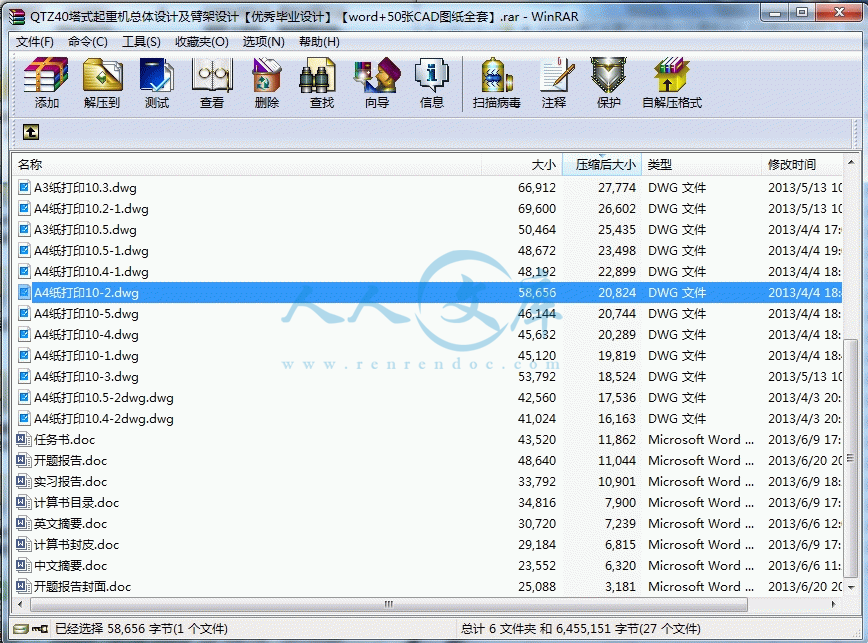868x643 pixels.
Task: Click the vertical scrollbar up arrow
Action: coord(851,162)
